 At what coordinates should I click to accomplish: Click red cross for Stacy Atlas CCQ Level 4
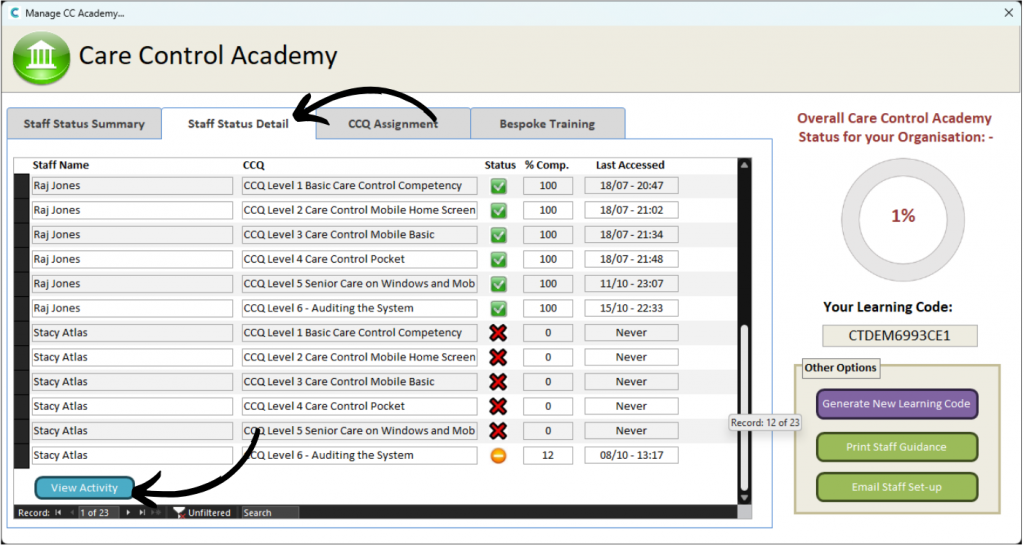coord(498,406)
